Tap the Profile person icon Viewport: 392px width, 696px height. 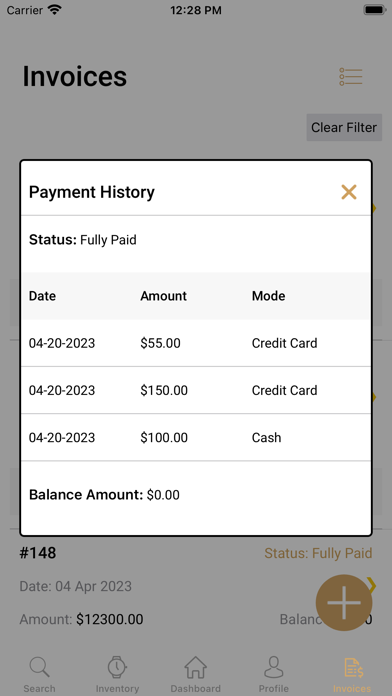click(273, 667)
